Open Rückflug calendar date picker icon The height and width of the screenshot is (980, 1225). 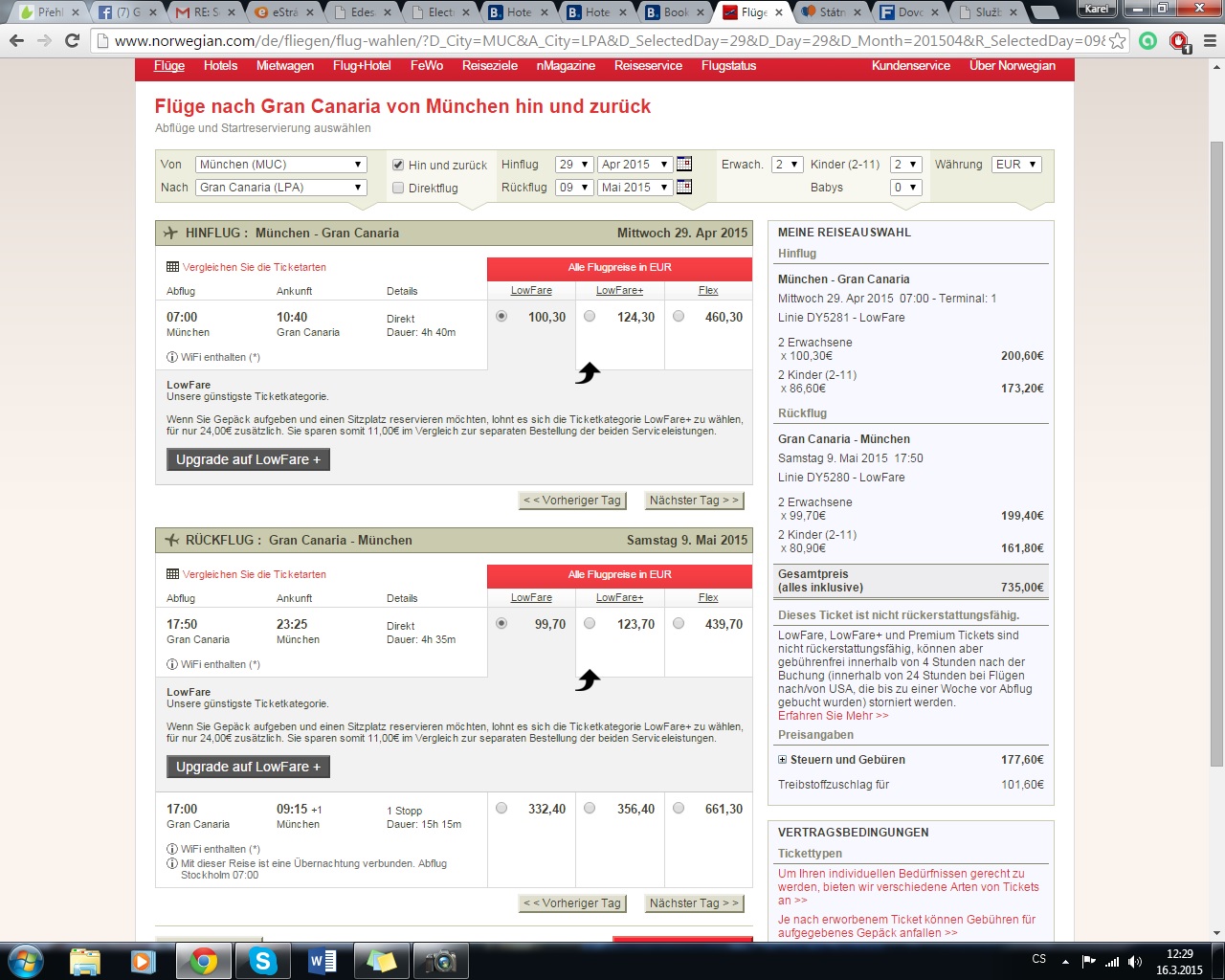pos(684,187)
